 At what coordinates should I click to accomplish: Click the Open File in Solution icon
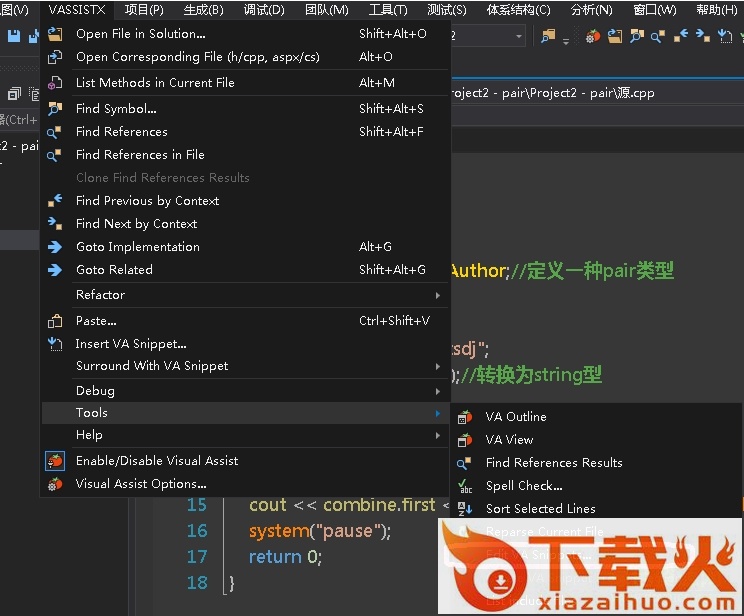[55, 34]
